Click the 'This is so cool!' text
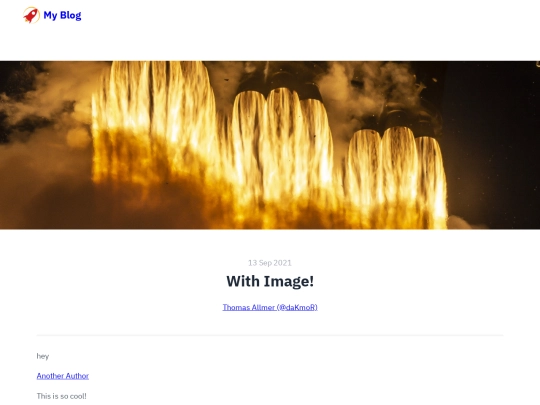 point(62,396)
